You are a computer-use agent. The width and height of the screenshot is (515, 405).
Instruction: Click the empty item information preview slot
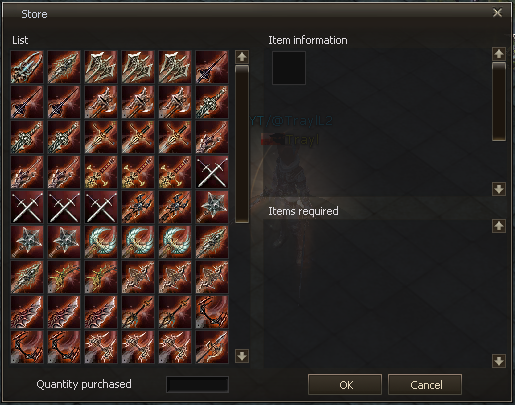[289, 68]
